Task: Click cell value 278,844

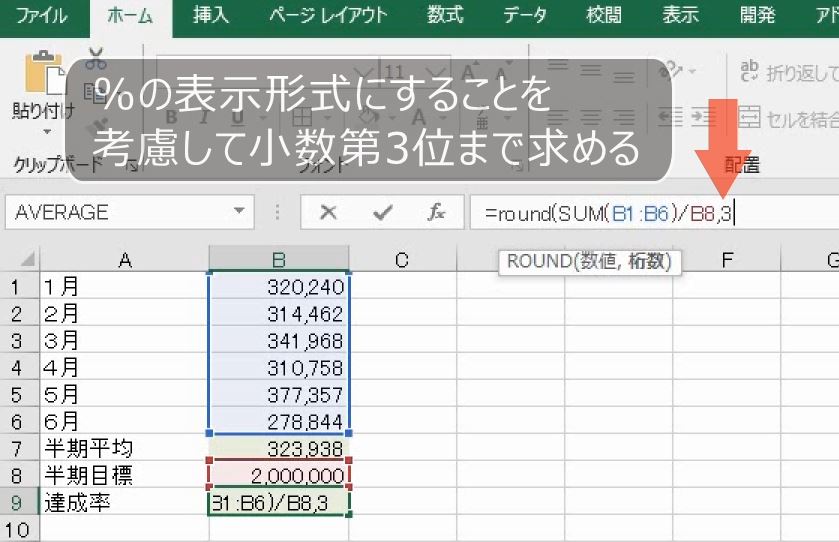Action: [279, 422]
